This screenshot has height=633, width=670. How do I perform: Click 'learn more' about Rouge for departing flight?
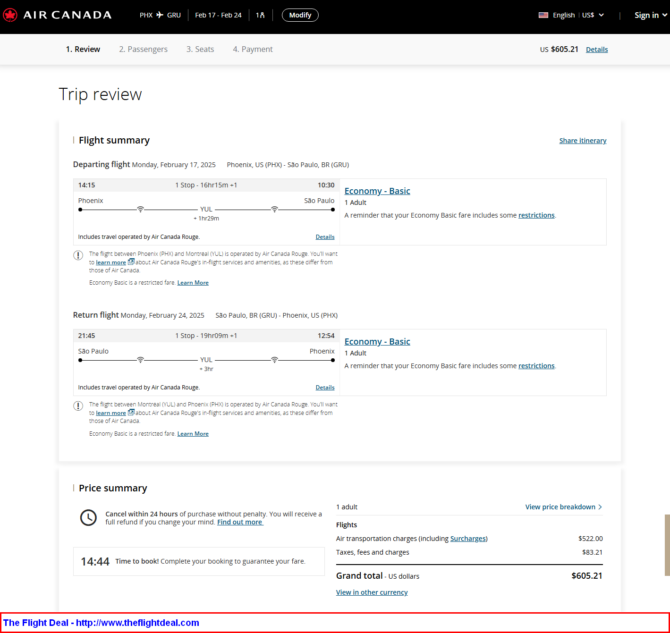click(111, 262)
